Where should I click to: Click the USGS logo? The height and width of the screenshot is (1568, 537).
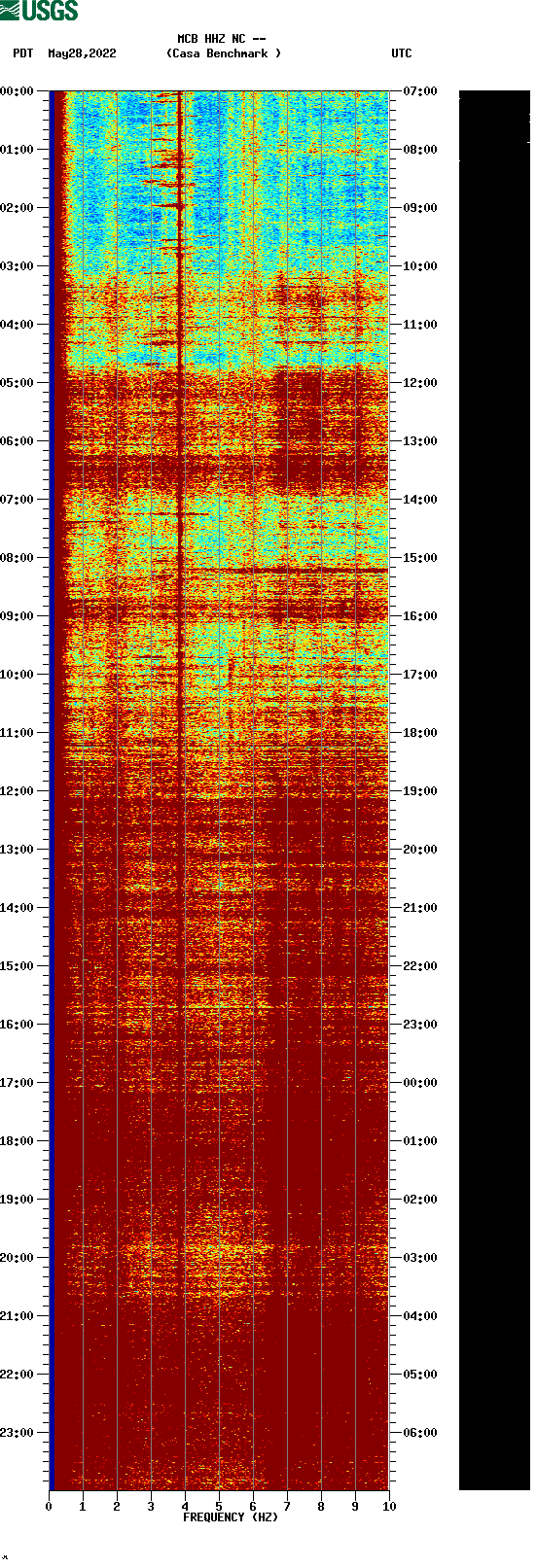(39, 11)
